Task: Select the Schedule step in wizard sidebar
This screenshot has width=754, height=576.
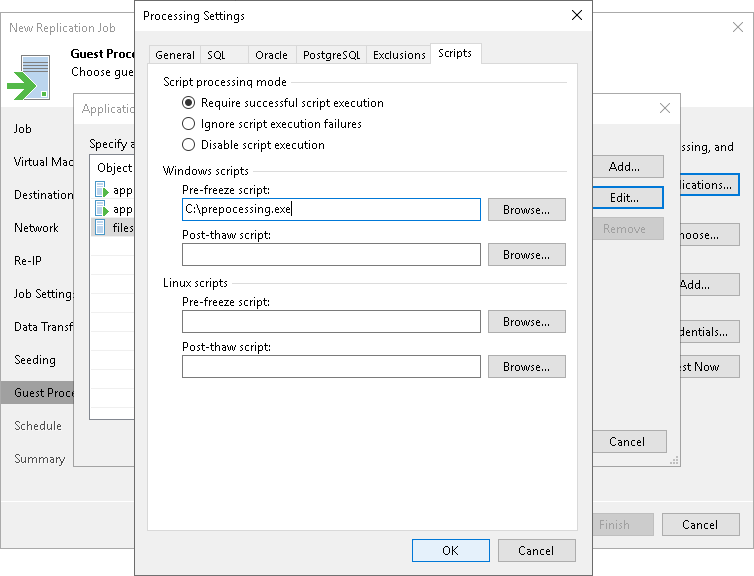Action: [38, 426]
